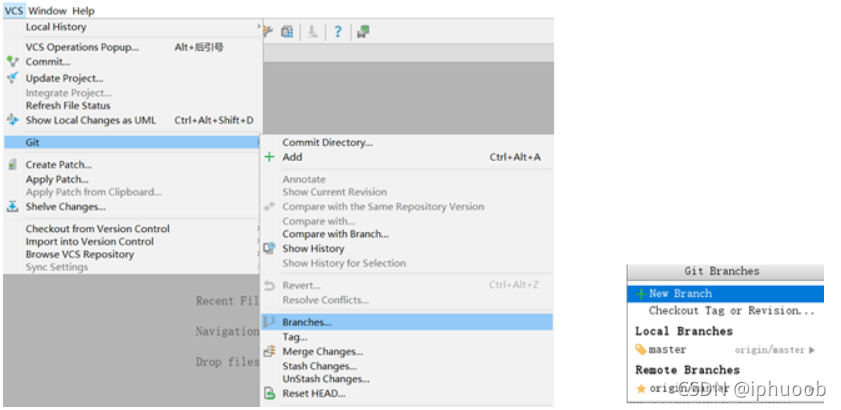Viewport: 841px width, 410px height.
Task: Click Show Current Revision entry
Action: (335, 192)
